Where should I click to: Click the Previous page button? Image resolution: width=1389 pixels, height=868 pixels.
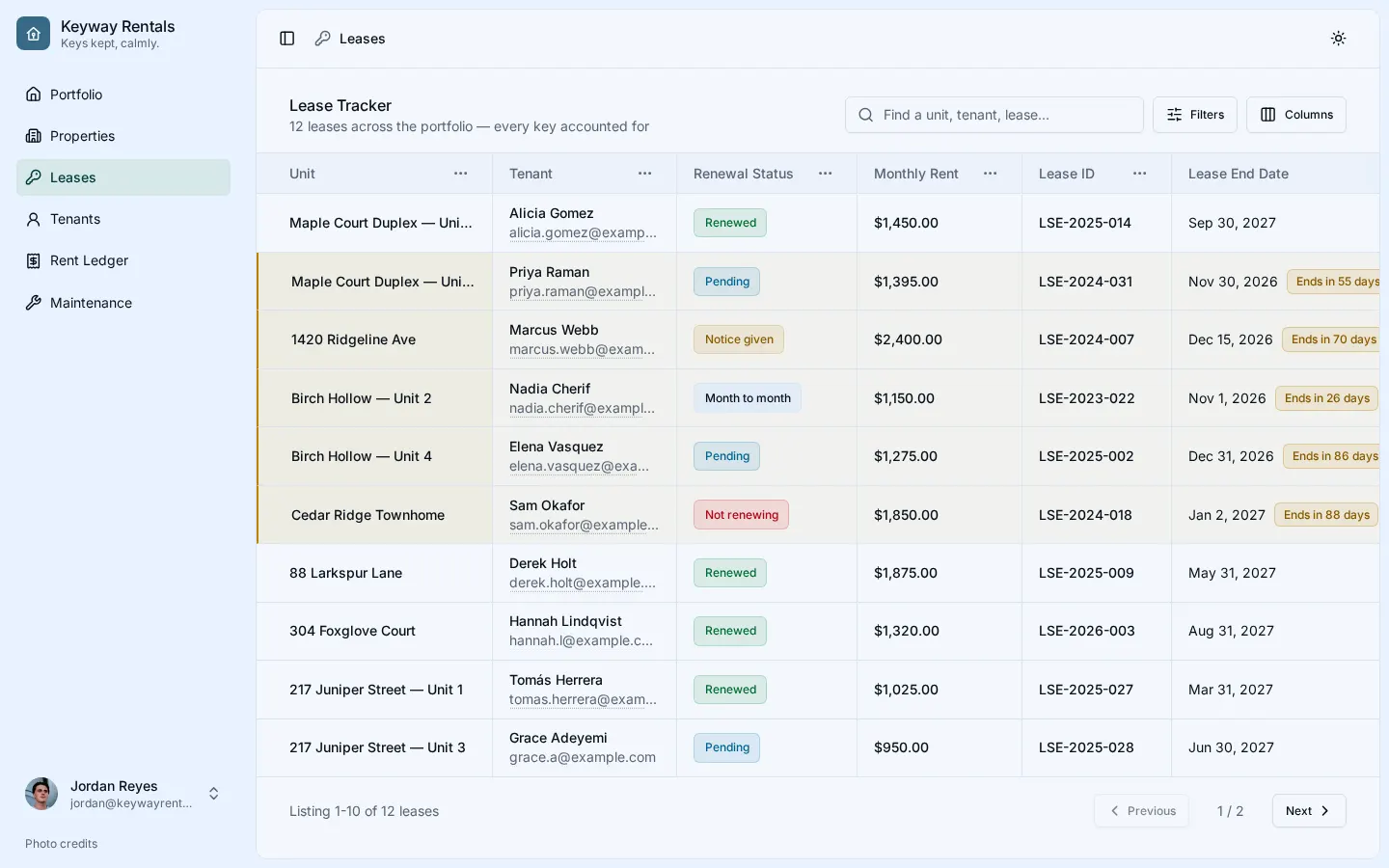pyautogui.click(x=1142, y=811)
